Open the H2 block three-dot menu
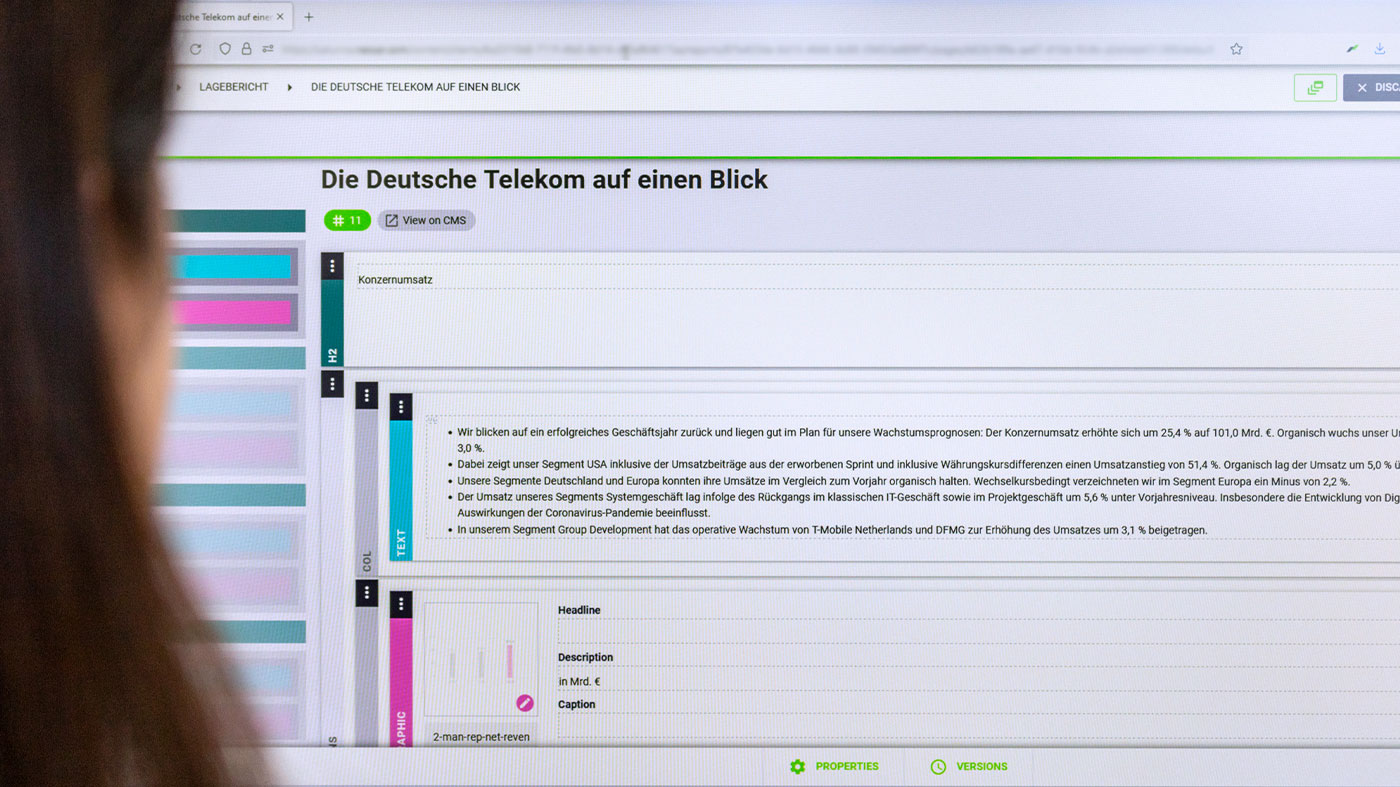1400x787 pixels. (332, 266)
